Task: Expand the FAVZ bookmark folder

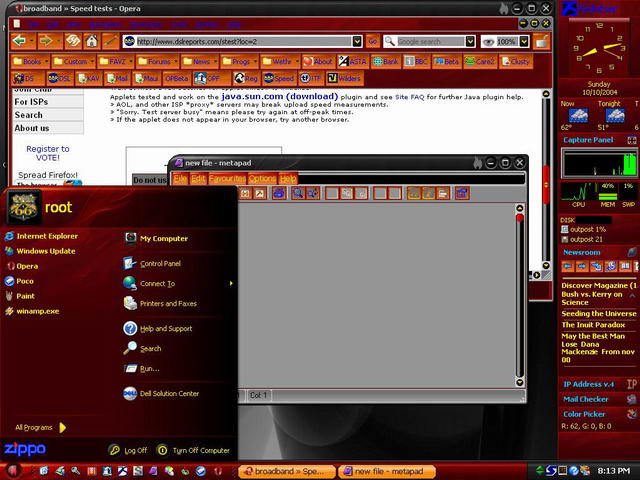Action: pyautogui.click(x=116, y=61)
